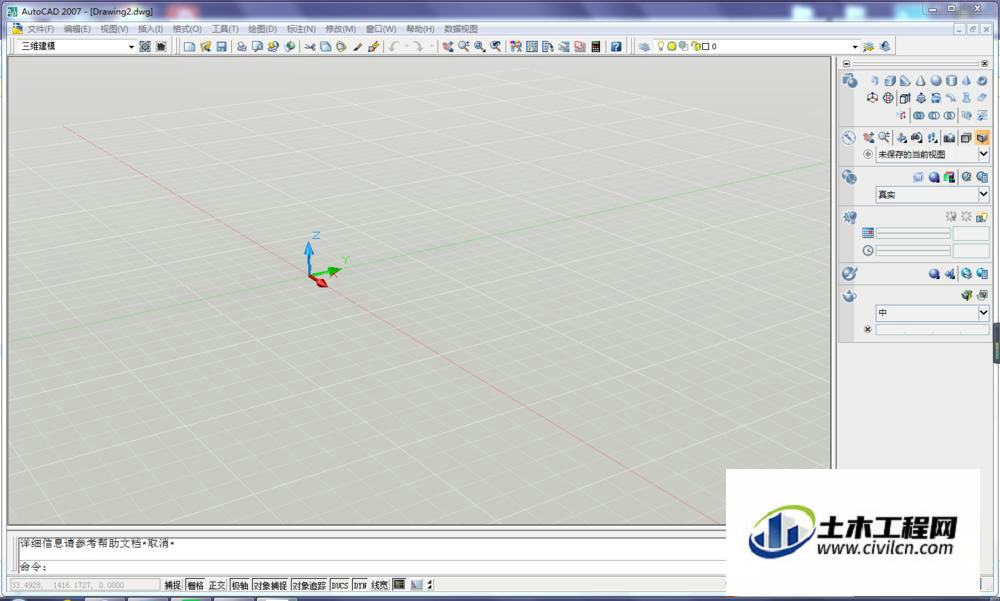Click the Plot (print) toolbar icon

point(242,47)
